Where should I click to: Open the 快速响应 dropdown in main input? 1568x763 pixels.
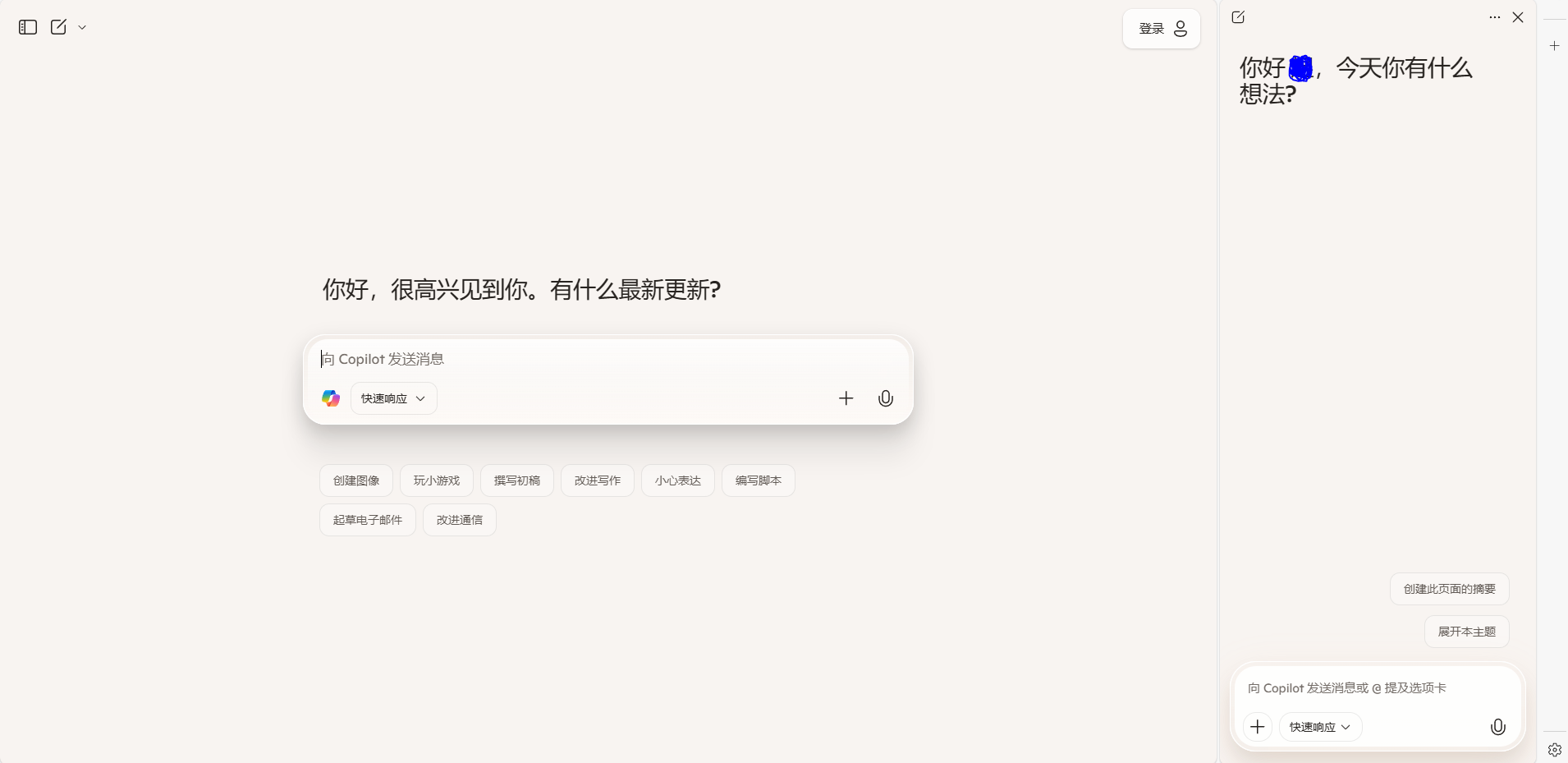pos(393,398)
